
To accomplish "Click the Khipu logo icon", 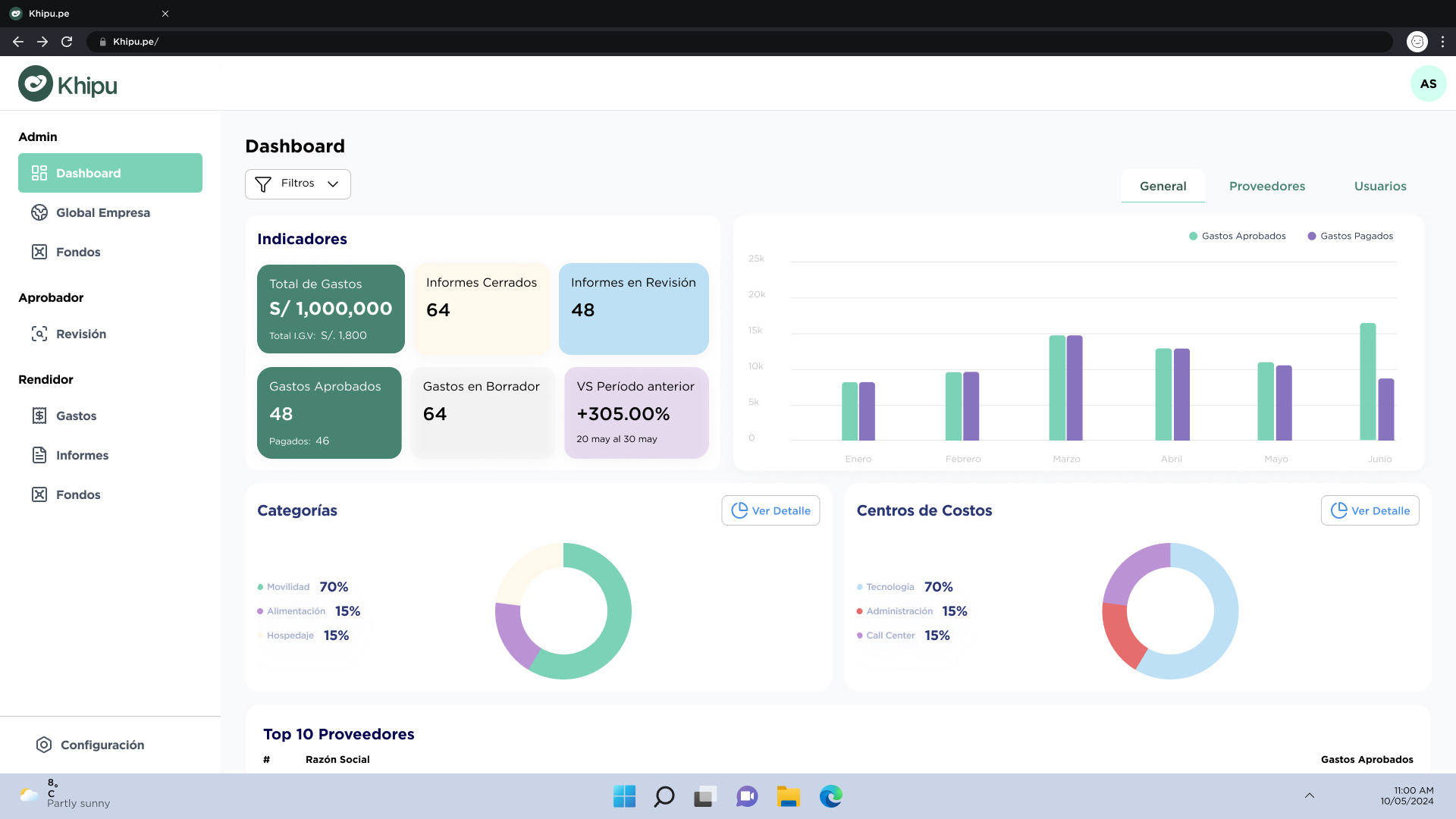I will (36, 83).
